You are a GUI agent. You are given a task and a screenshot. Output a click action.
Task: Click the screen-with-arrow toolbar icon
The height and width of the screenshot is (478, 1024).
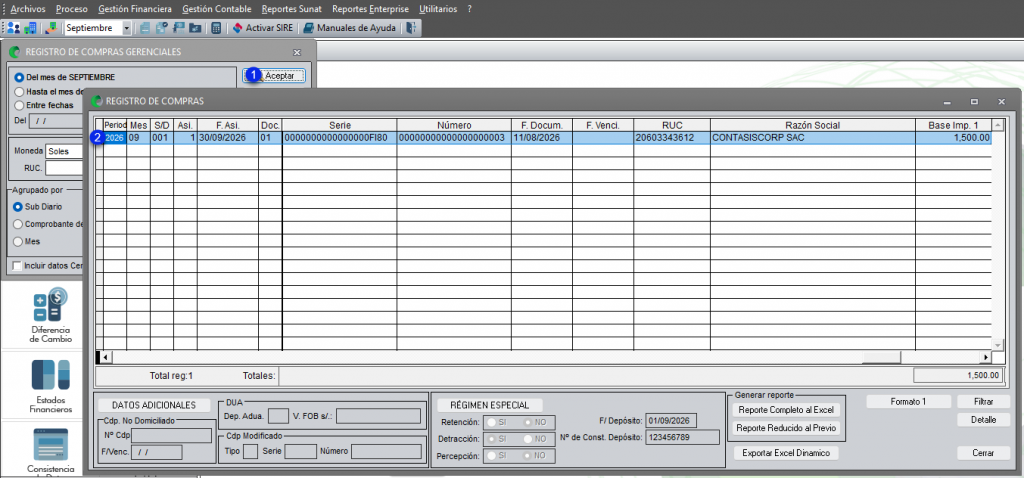coord(178,28)
